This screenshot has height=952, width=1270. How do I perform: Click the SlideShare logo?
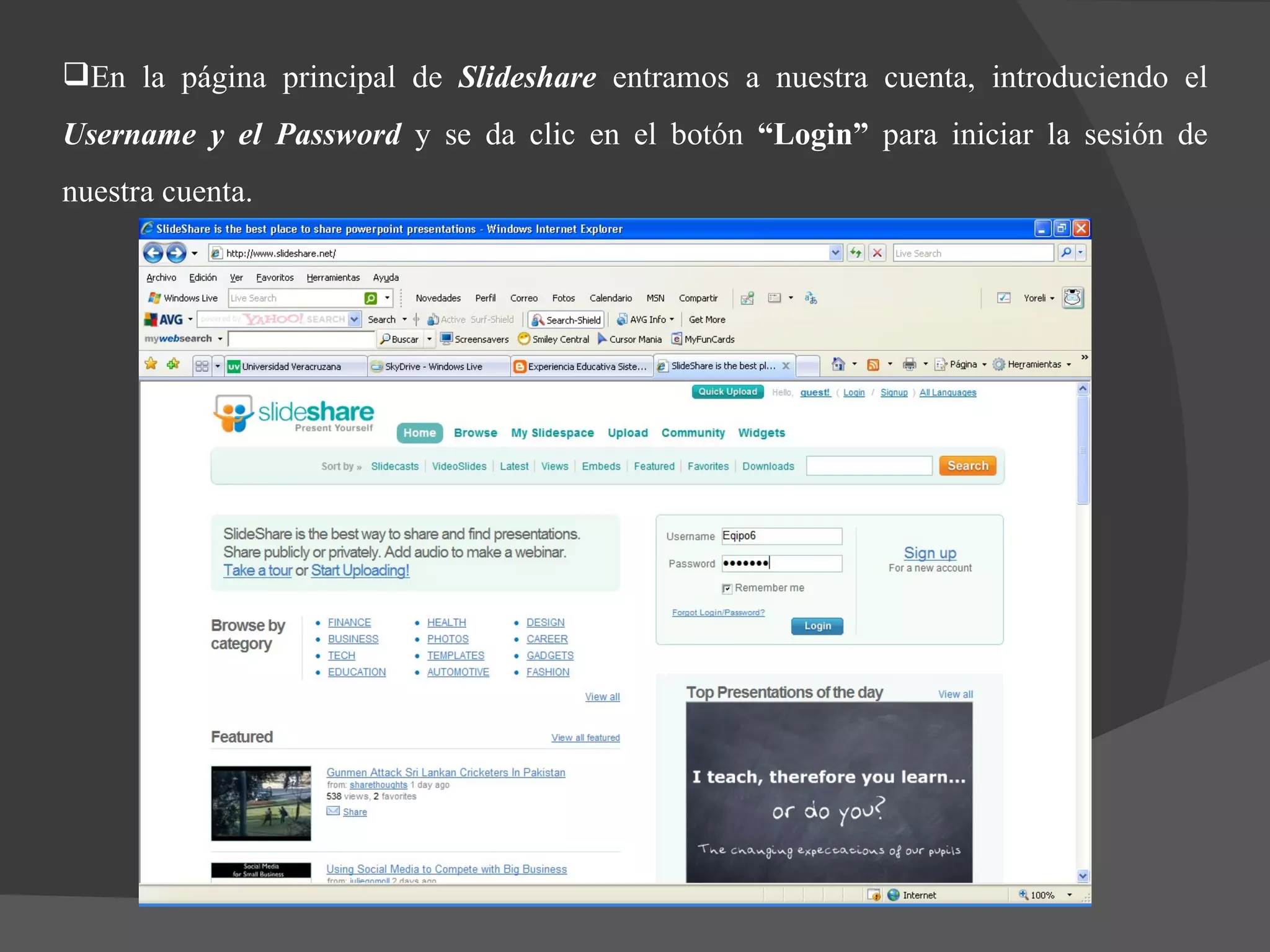point(294,413)
